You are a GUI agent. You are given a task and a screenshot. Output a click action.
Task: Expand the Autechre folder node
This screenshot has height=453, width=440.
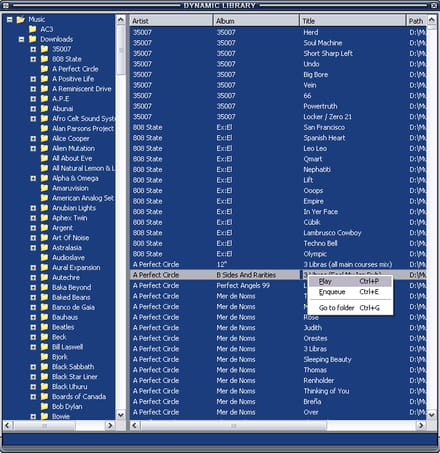[x=33, y=278]
